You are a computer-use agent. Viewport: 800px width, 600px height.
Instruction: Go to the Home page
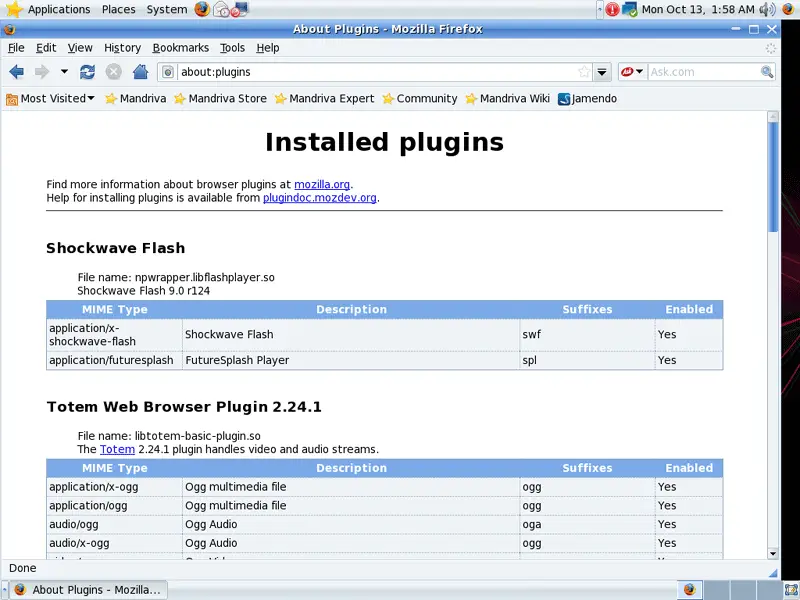(x=140, y=72)
